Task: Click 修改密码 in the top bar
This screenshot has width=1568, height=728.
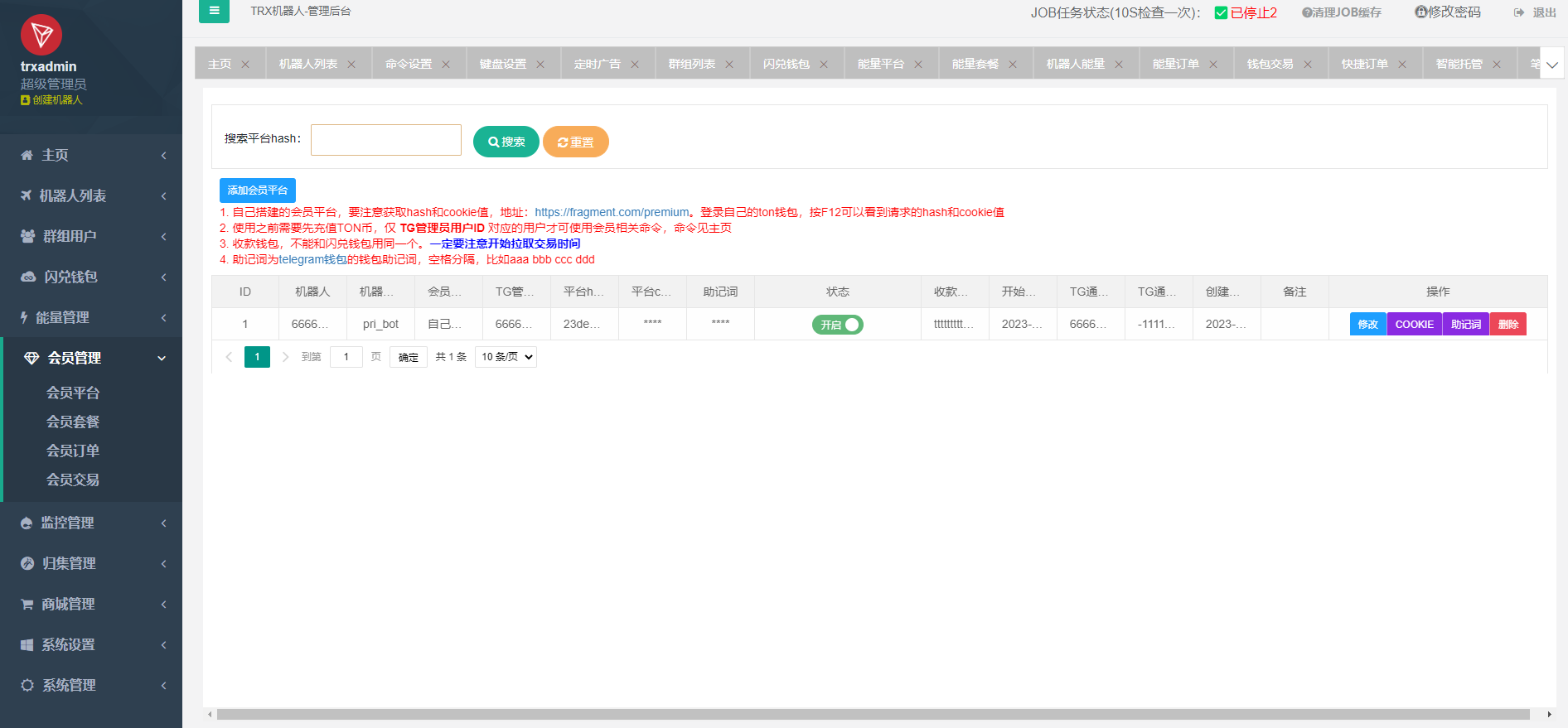Action: point(1448,12)
